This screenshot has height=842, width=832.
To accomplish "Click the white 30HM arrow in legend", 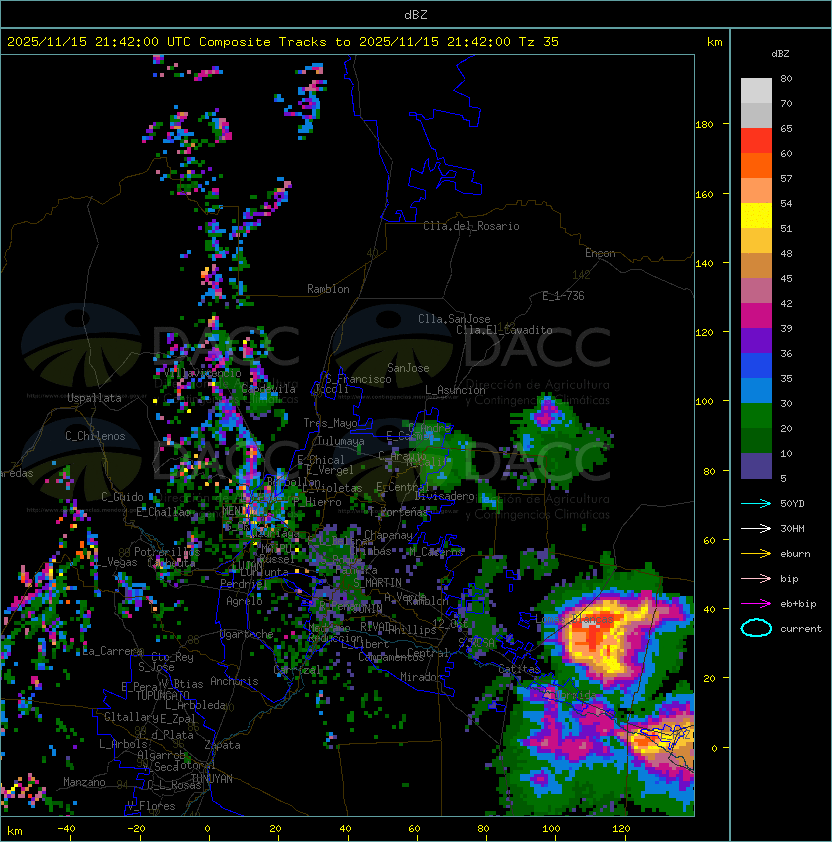I will tap(756, 528).
